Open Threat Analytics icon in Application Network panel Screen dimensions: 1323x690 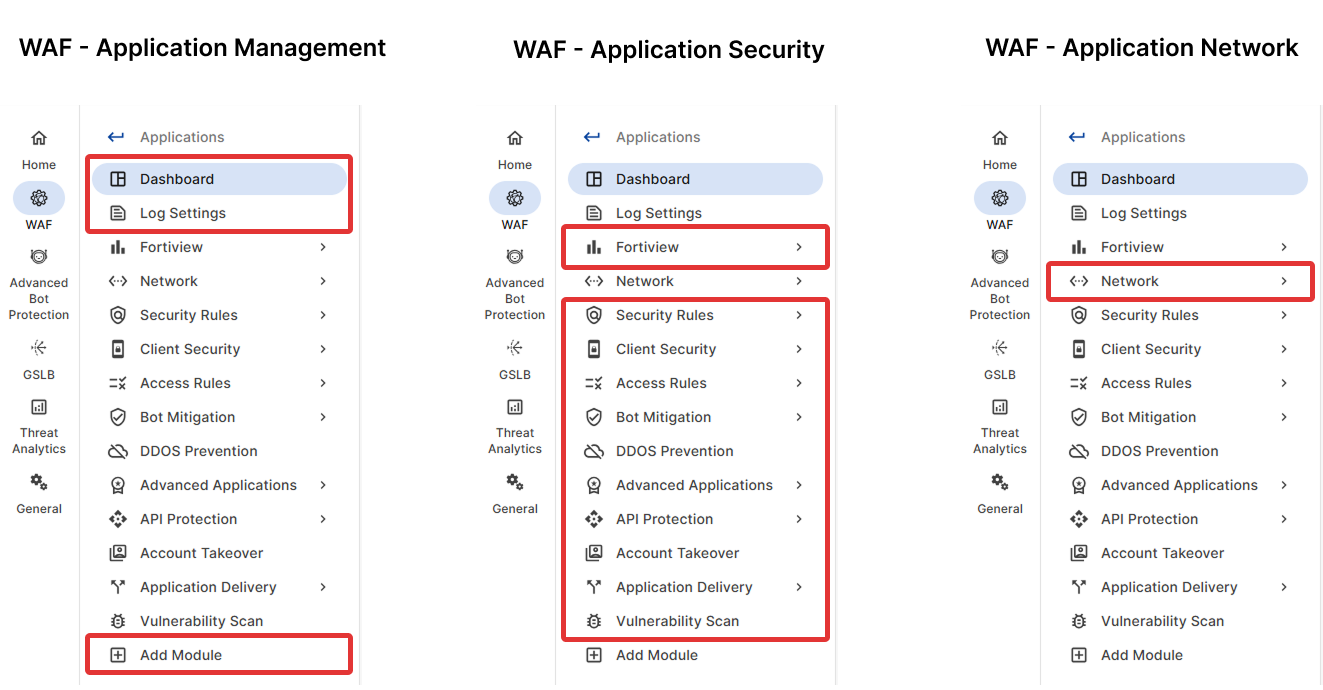click(x=1000, y=407)
